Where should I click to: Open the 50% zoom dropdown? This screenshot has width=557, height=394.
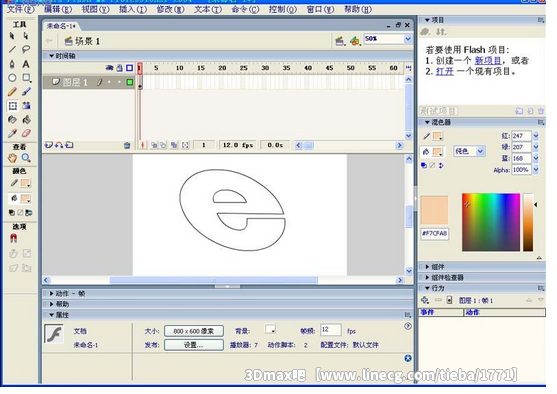[408, 39]
